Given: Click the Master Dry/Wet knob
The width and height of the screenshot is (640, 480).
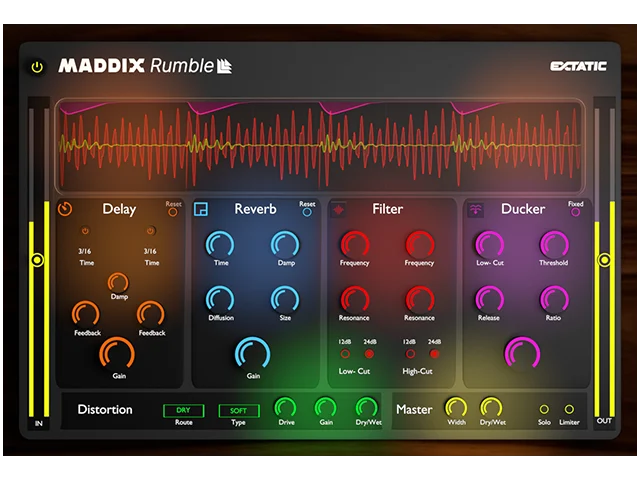Looking at the screenshot, I should (491, 407).
